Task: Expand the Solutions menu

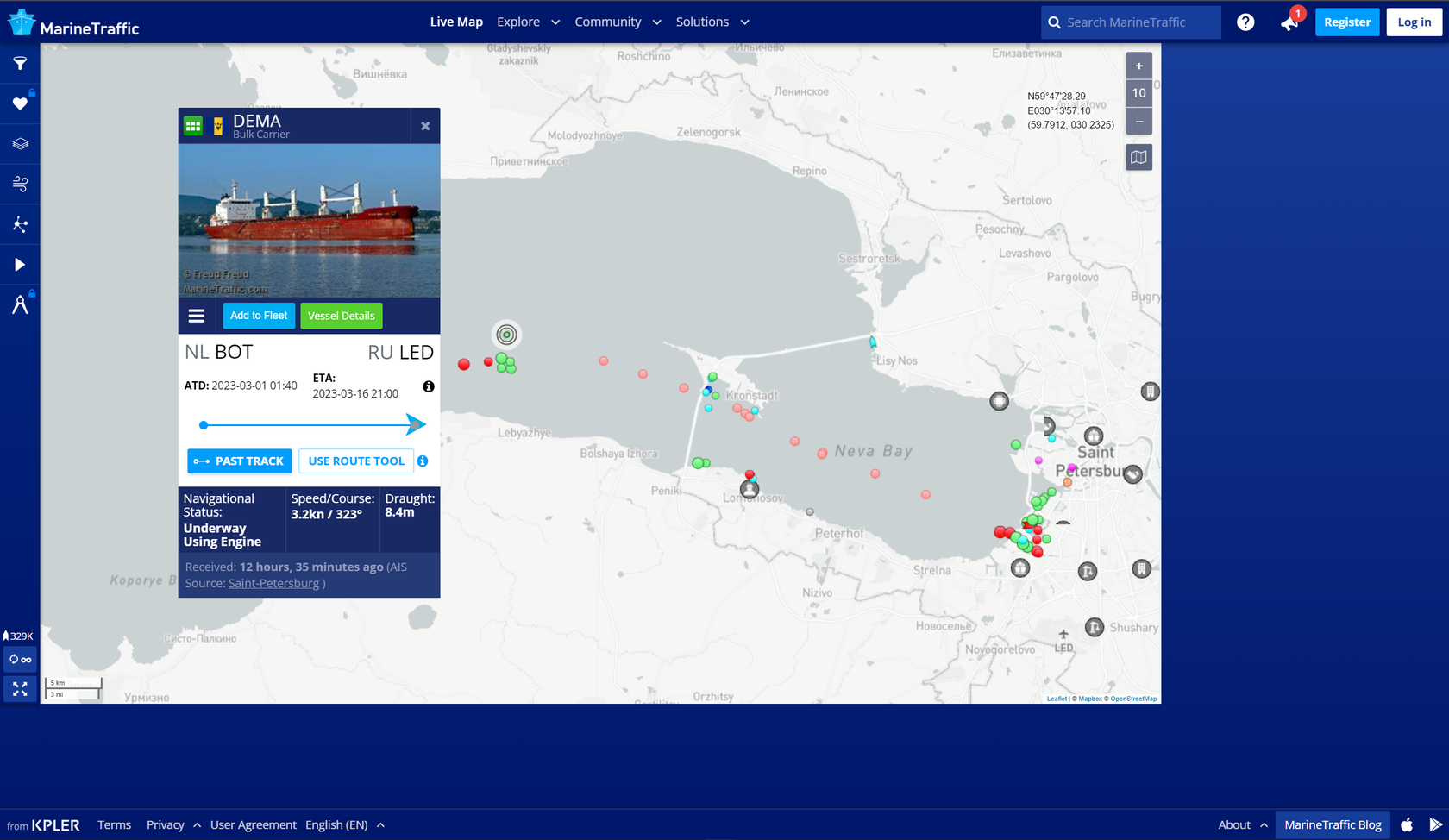Action: coord(712,22)
